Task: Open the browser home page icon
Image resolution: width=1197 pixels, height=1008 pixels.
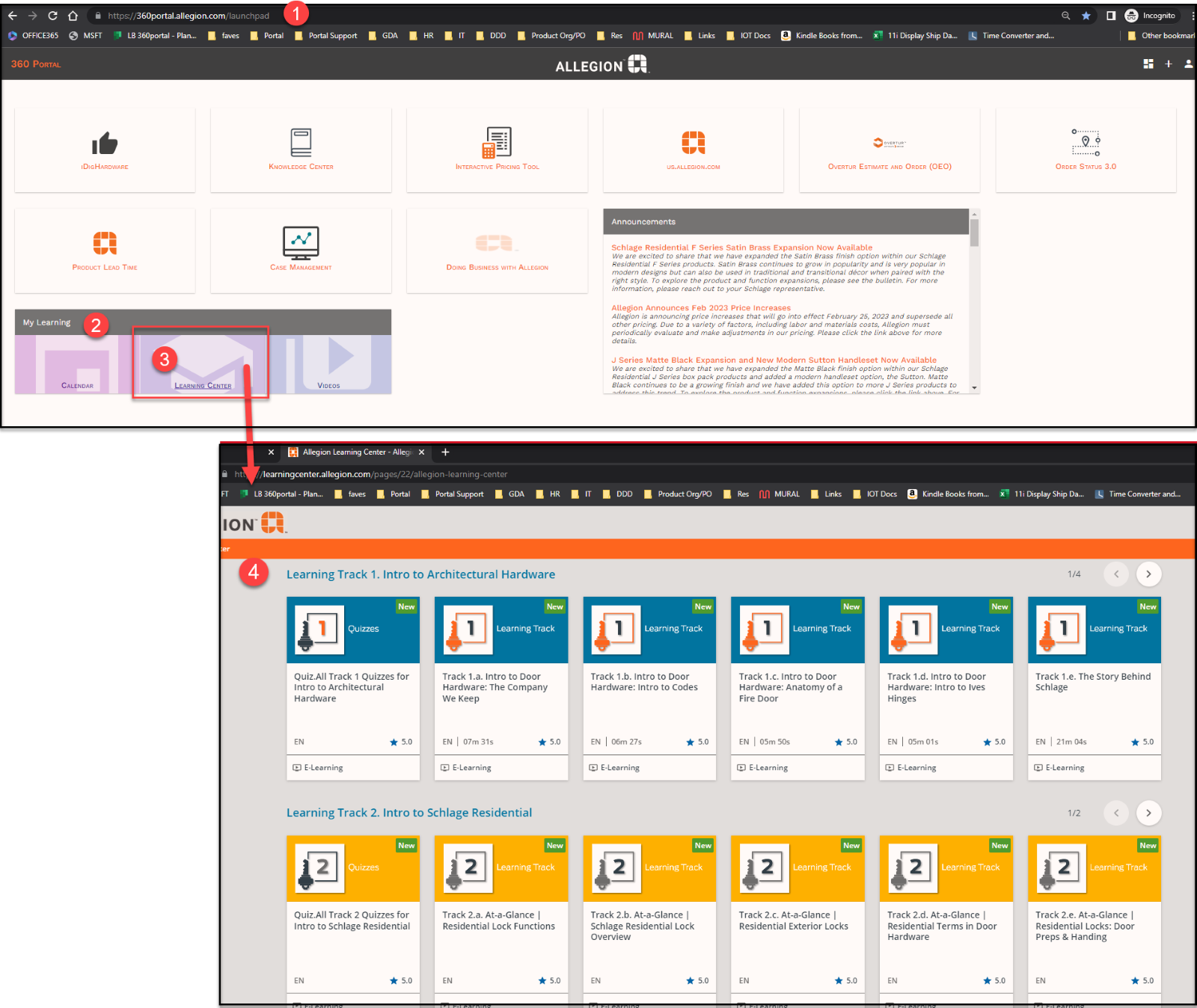Action: point(73,16)
